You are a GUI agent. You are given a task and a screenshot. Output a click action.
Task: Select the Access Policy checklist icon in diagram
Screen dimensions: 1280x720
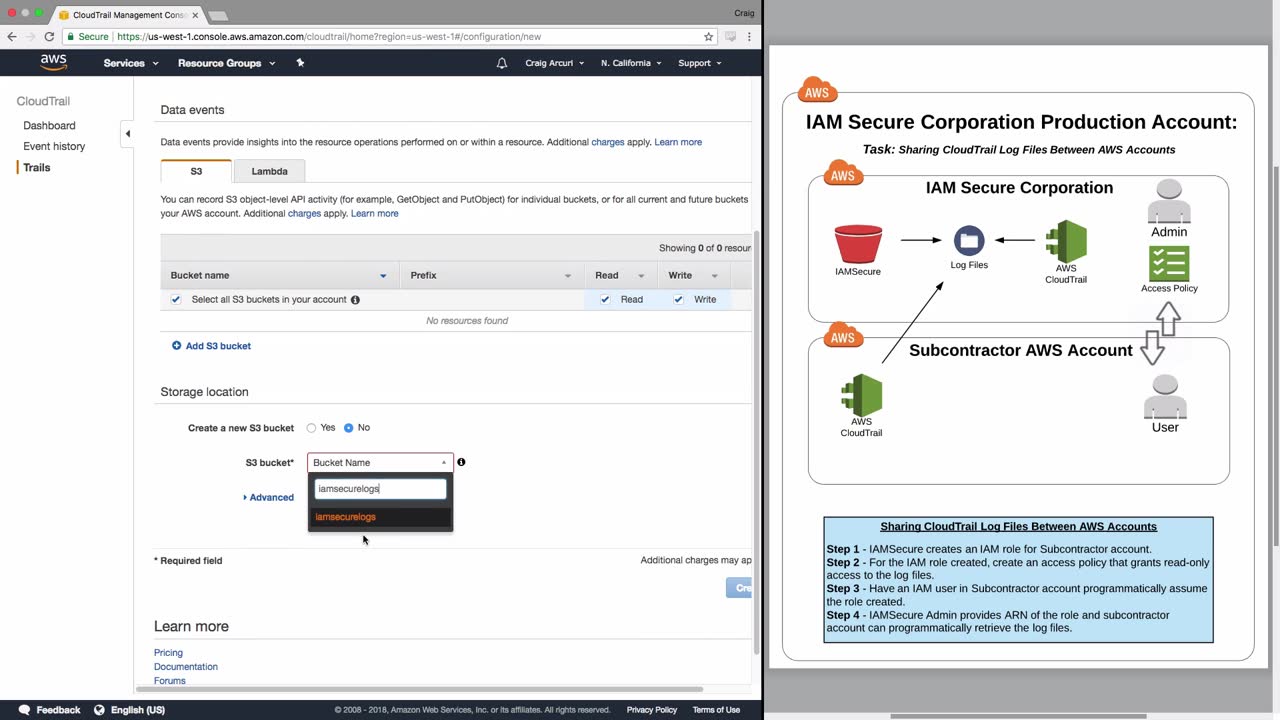click(x=1169, y=264)
